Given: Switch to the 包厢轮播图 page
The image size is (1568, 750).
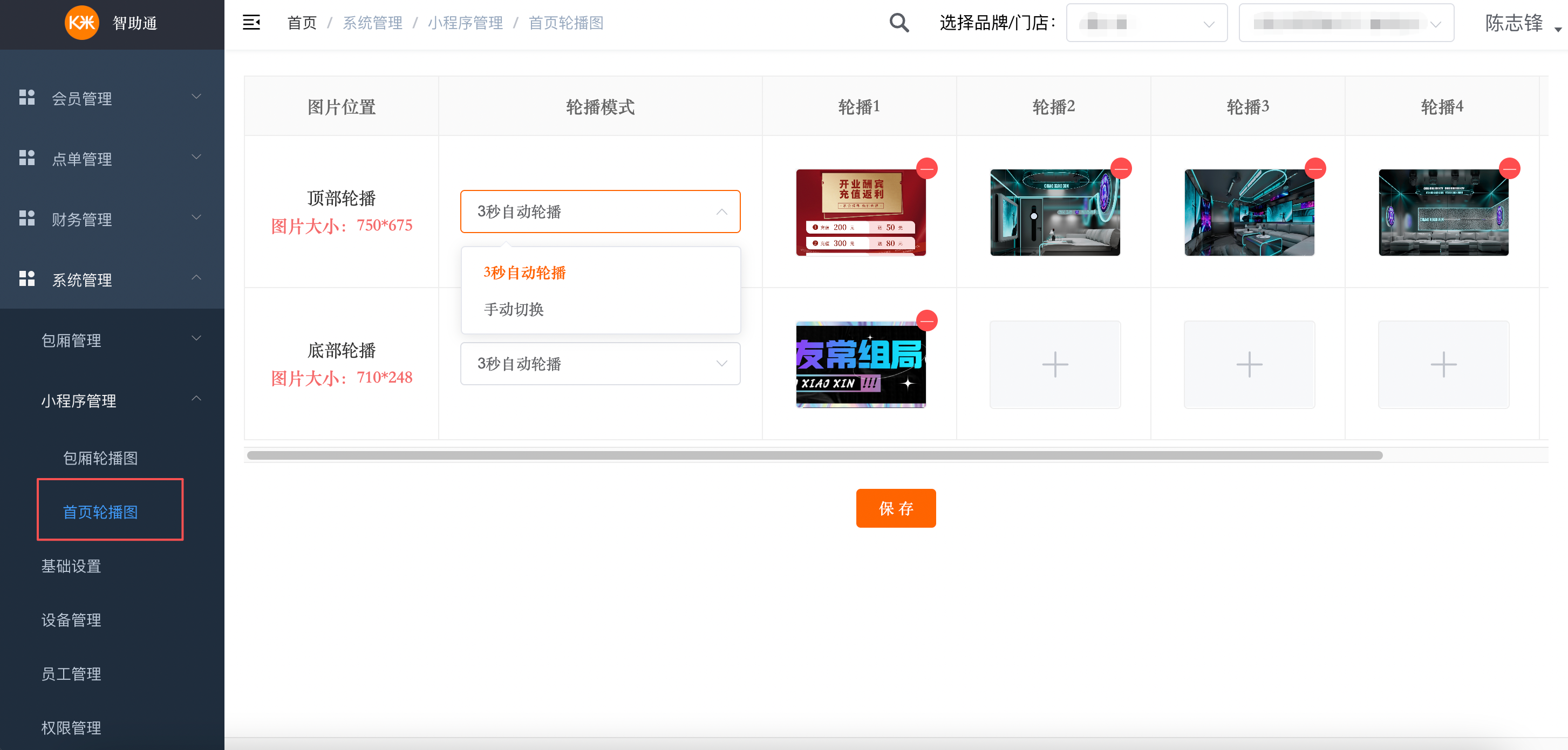Looking at the screenshot, I should pos(101,458).
